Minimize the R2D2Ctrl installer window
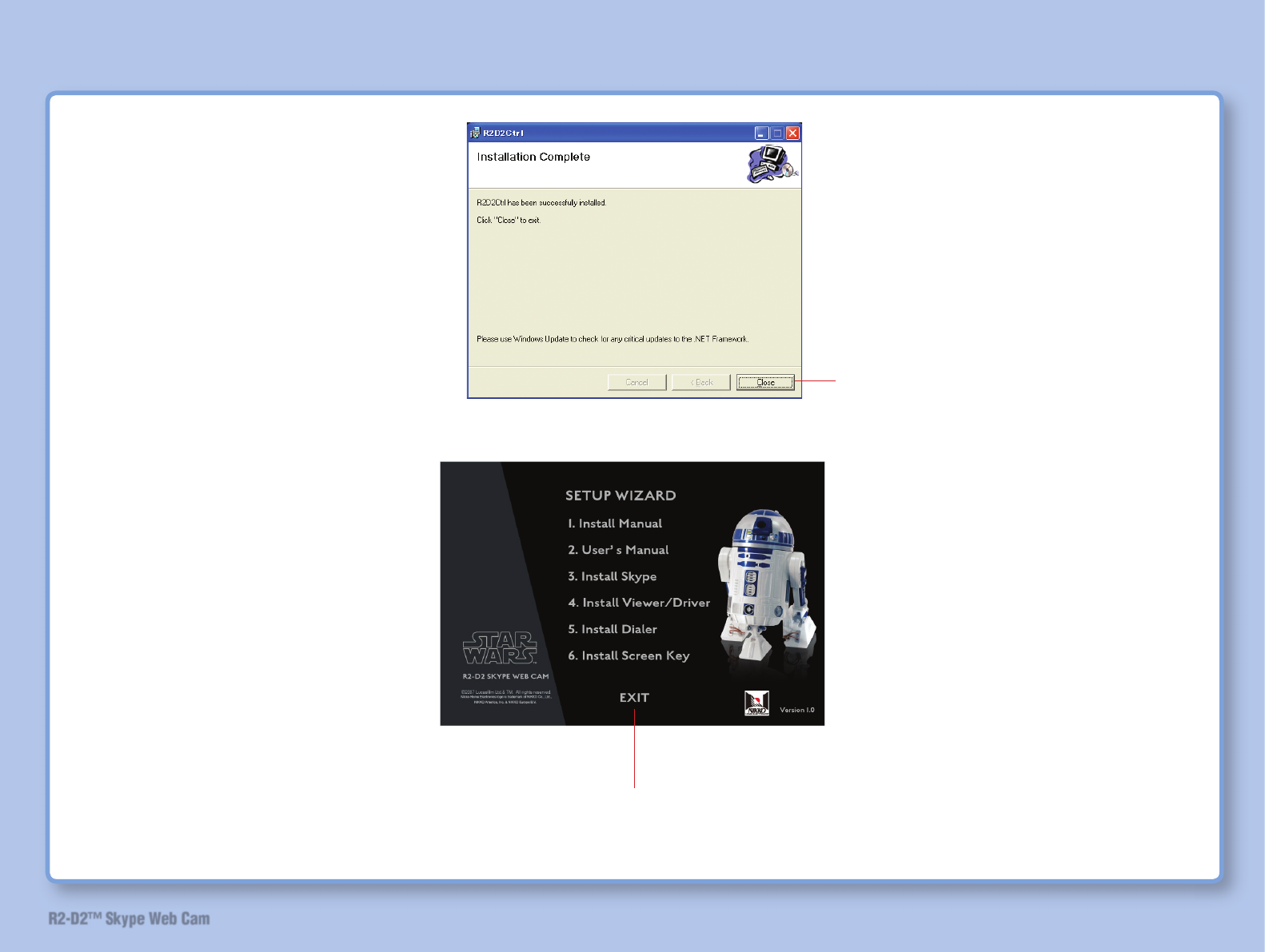This screenshot has width=1265, height=952. point(762,133)
